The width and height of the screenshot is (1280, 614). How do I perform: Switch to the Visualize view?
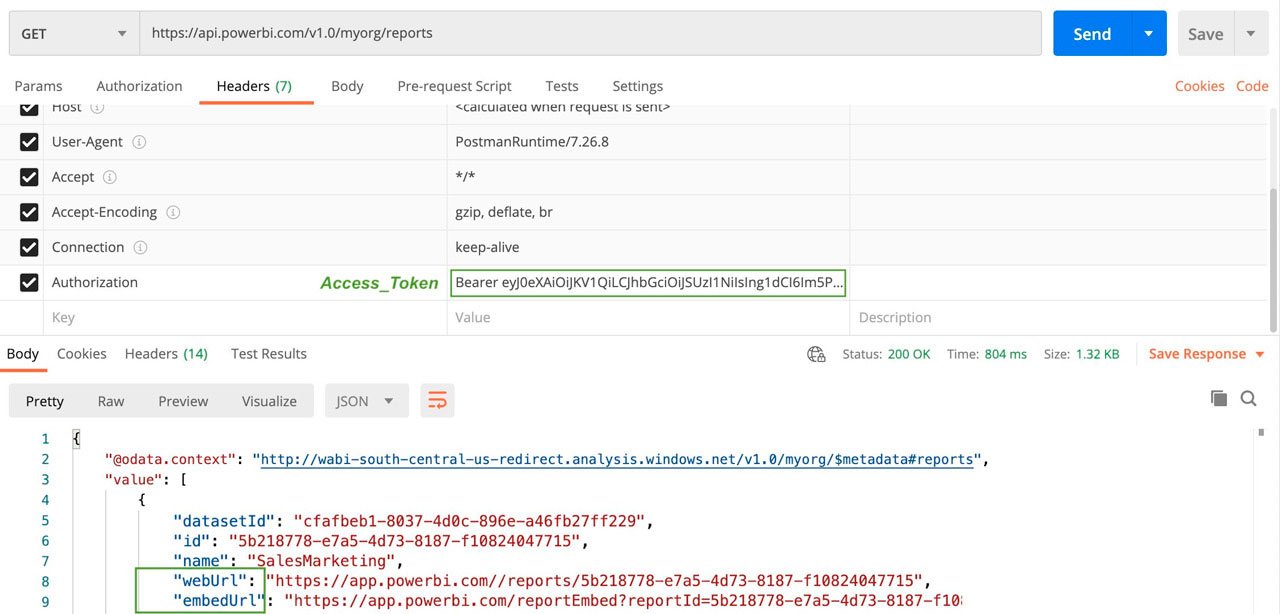269,401
